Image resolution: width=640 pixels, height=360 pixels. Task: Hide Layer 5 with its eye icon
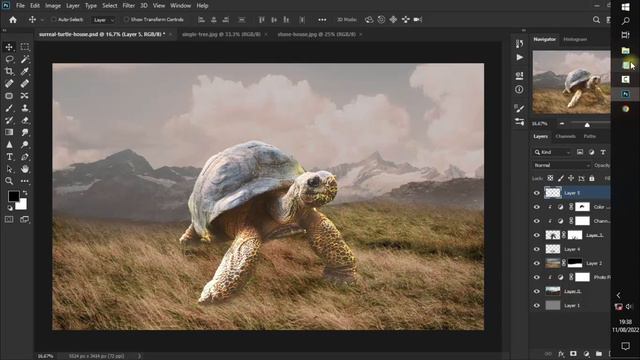[537, 193]
